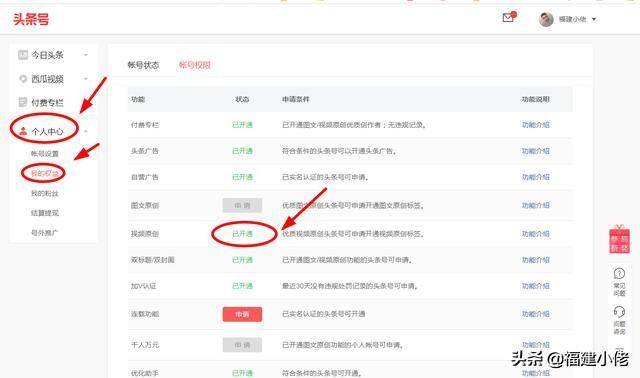Viewport: 640px width, 378px height.
Task: Open 功能介绍 link for 头条广告
Action: click(536, 151)
